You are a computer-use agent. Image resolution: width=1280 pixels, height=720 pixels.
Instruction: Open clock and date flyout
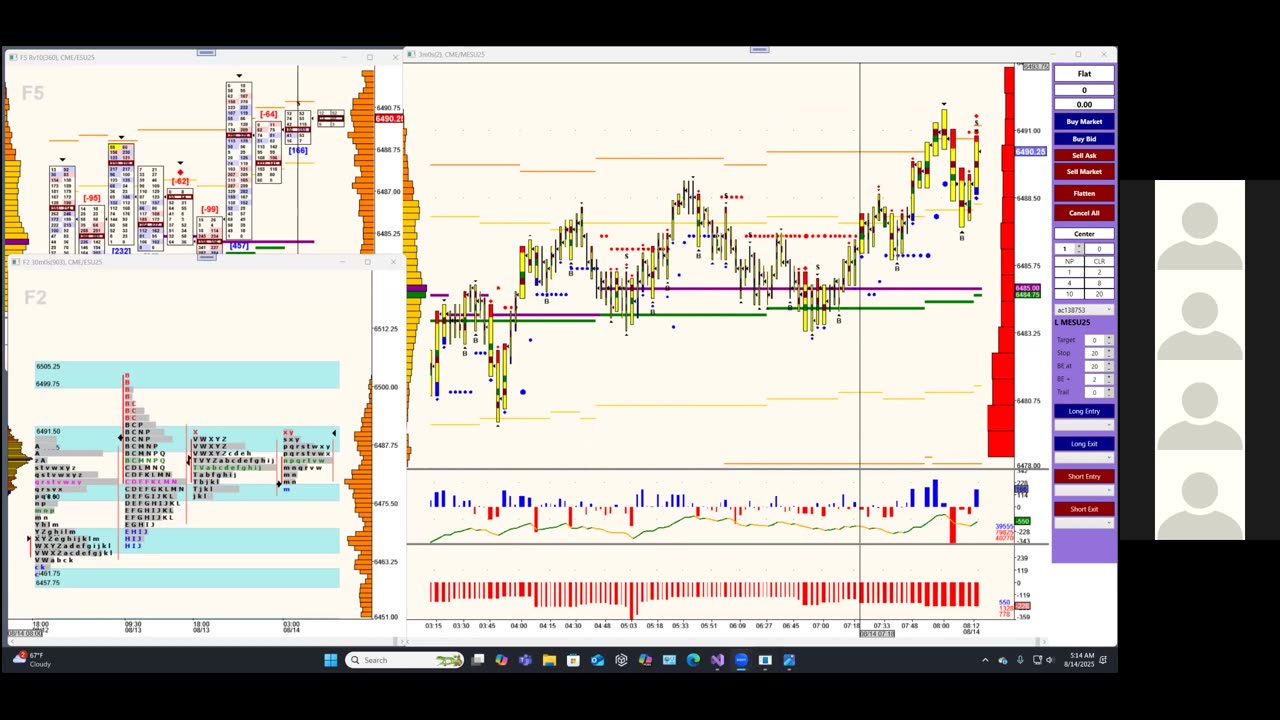(1081, 660)
